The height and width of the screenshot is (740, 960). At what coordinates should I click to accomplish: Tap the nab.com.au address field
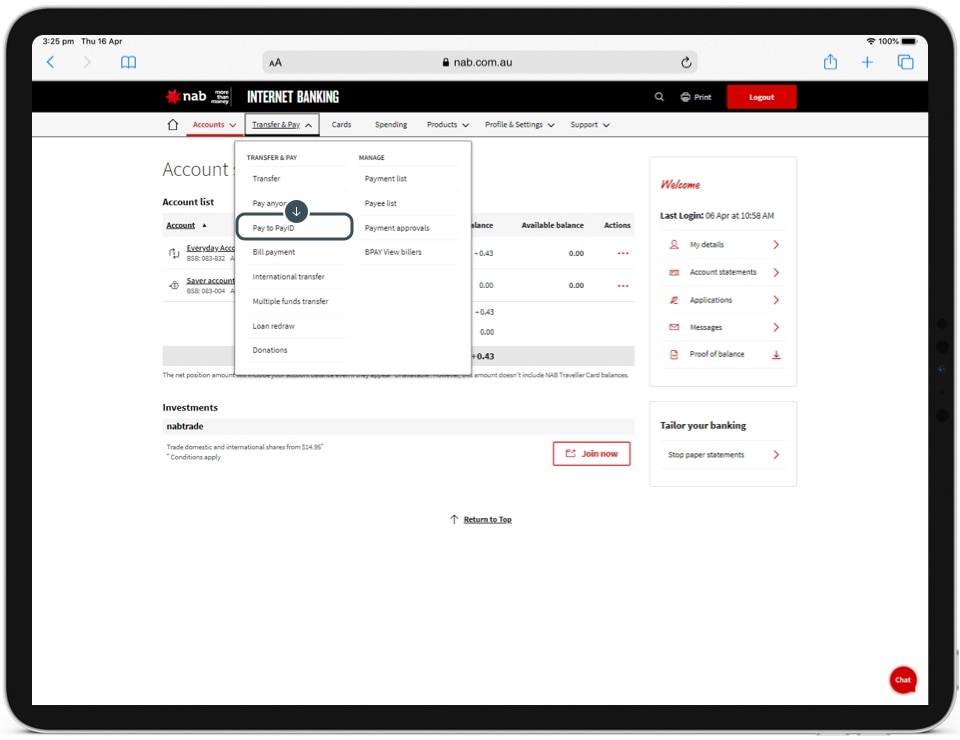pos(477,62)
